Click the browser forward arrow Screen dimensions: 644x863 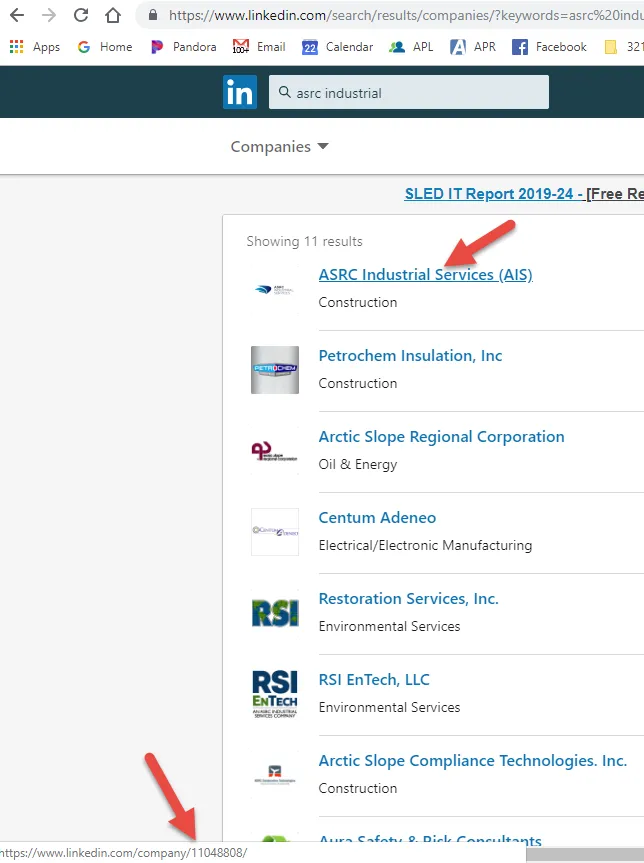pos(49,15)
